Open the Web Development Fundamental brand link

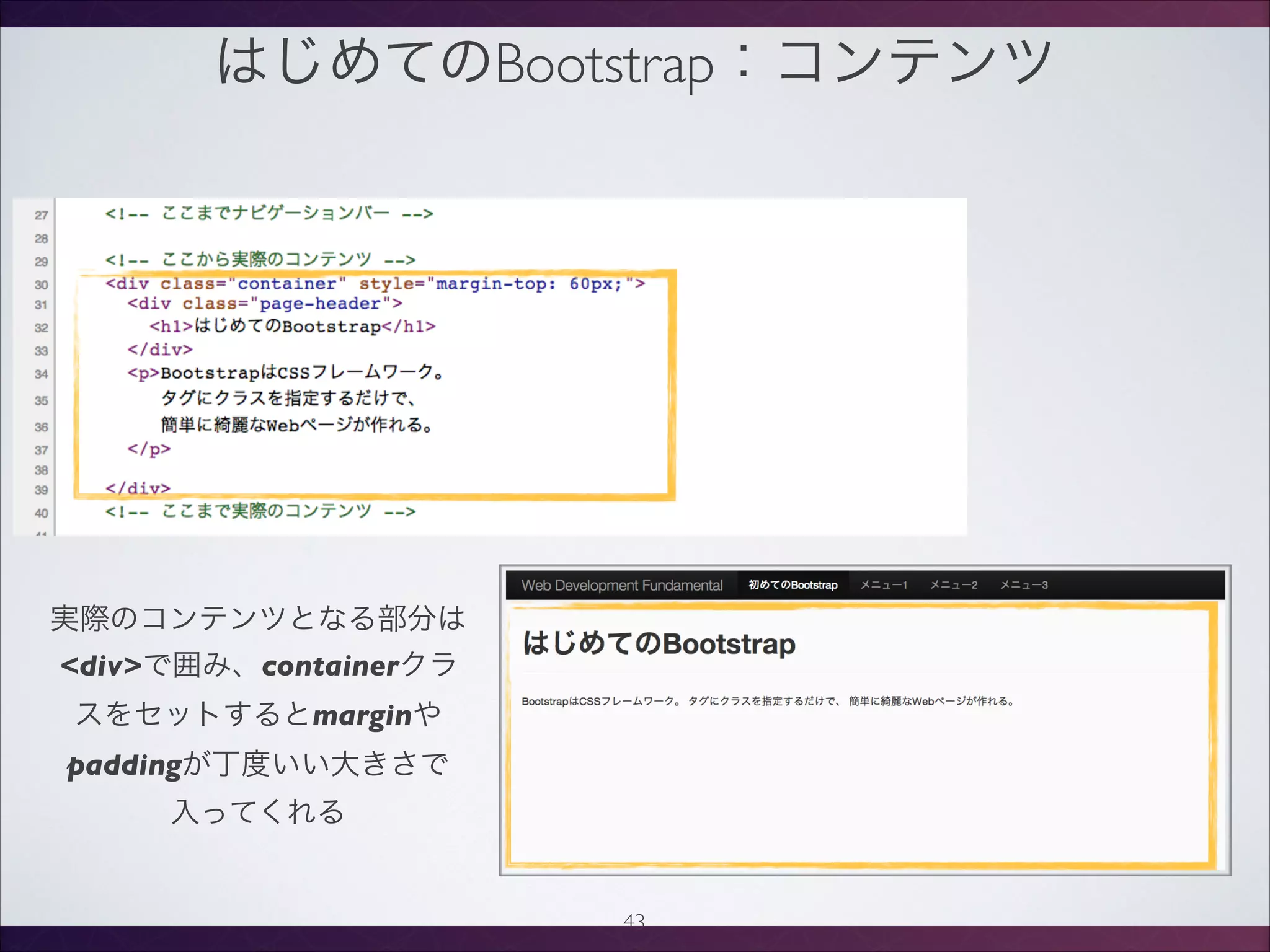pos(622,585)
